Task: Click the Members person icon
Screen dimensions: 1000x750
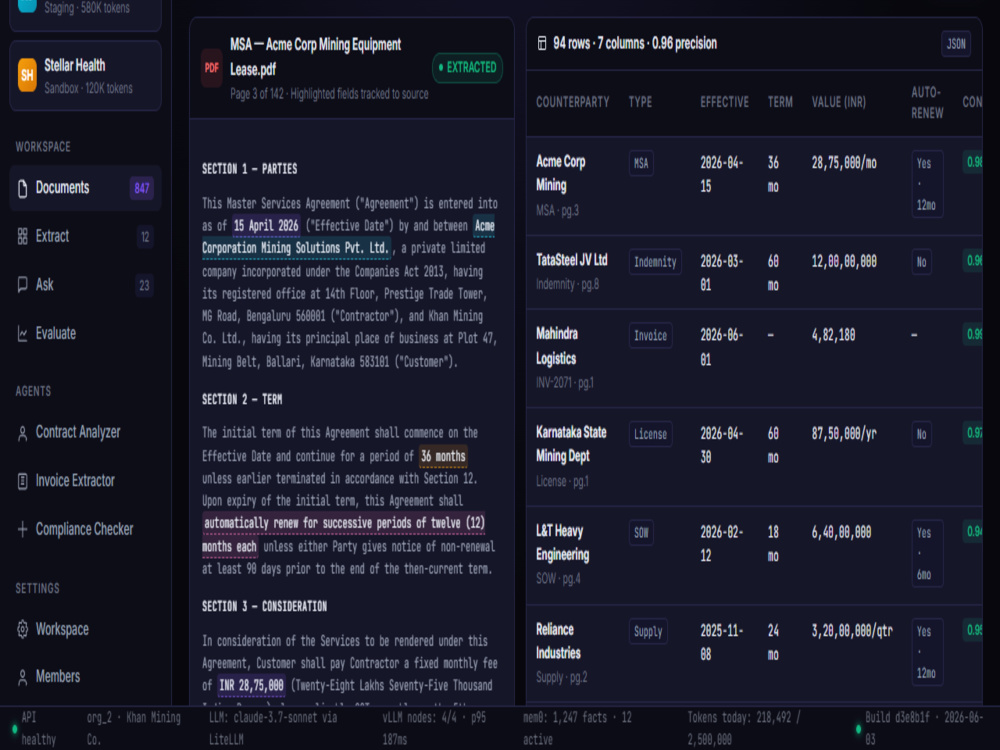Action: coord(22,677)
